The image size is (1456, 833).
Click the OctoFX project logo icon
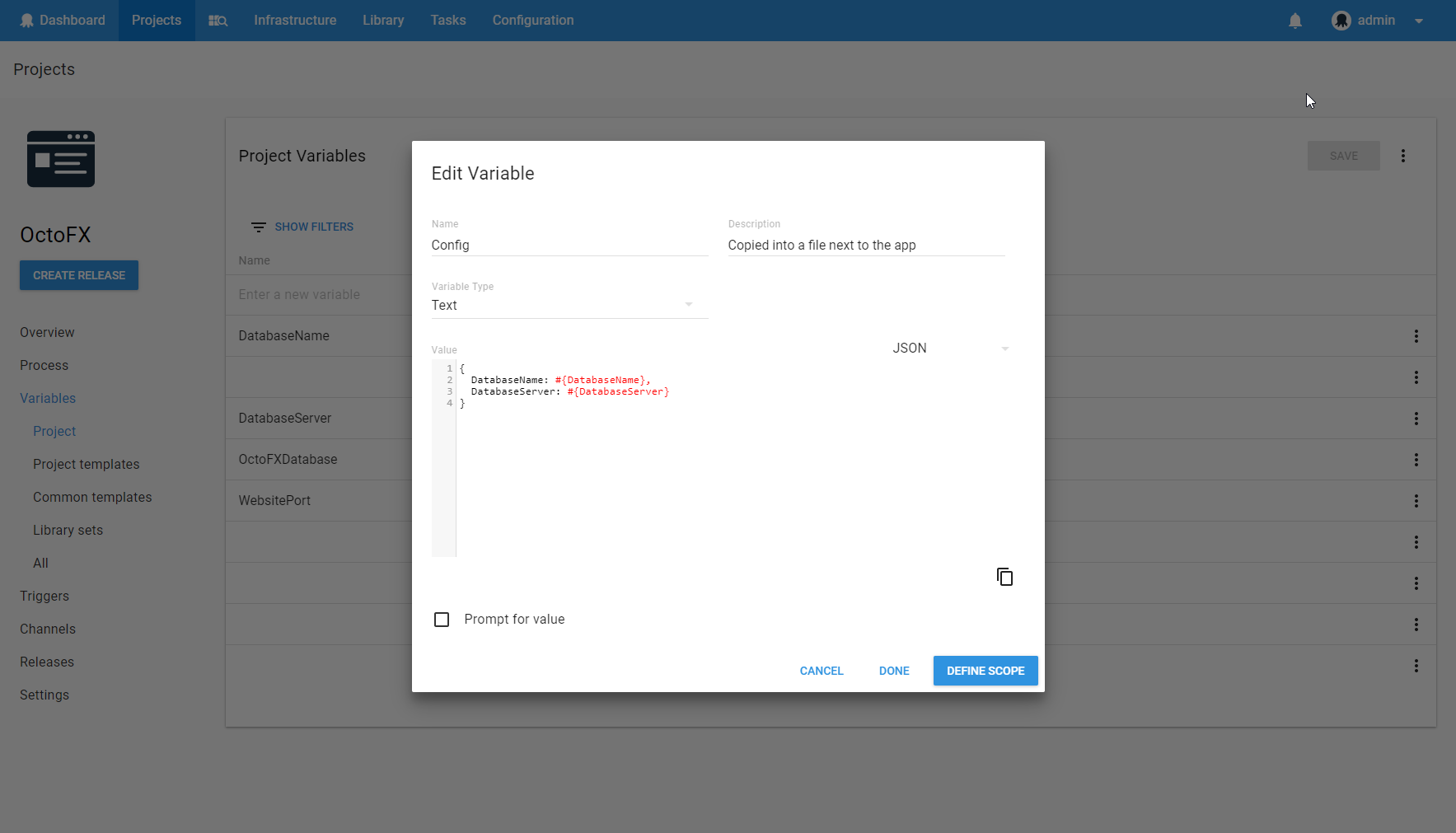[60, 158]
